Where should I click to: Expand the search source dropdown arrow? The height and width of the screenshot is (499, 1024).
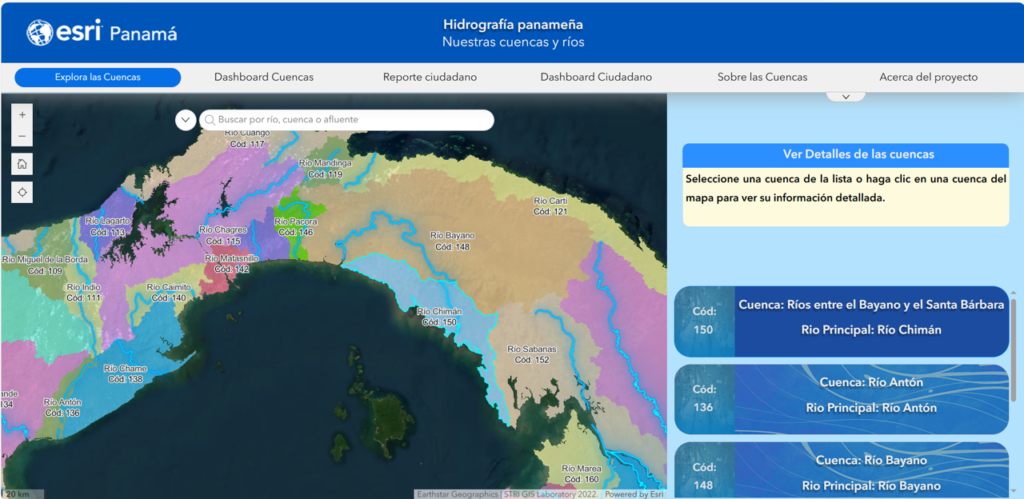[185, 120]
